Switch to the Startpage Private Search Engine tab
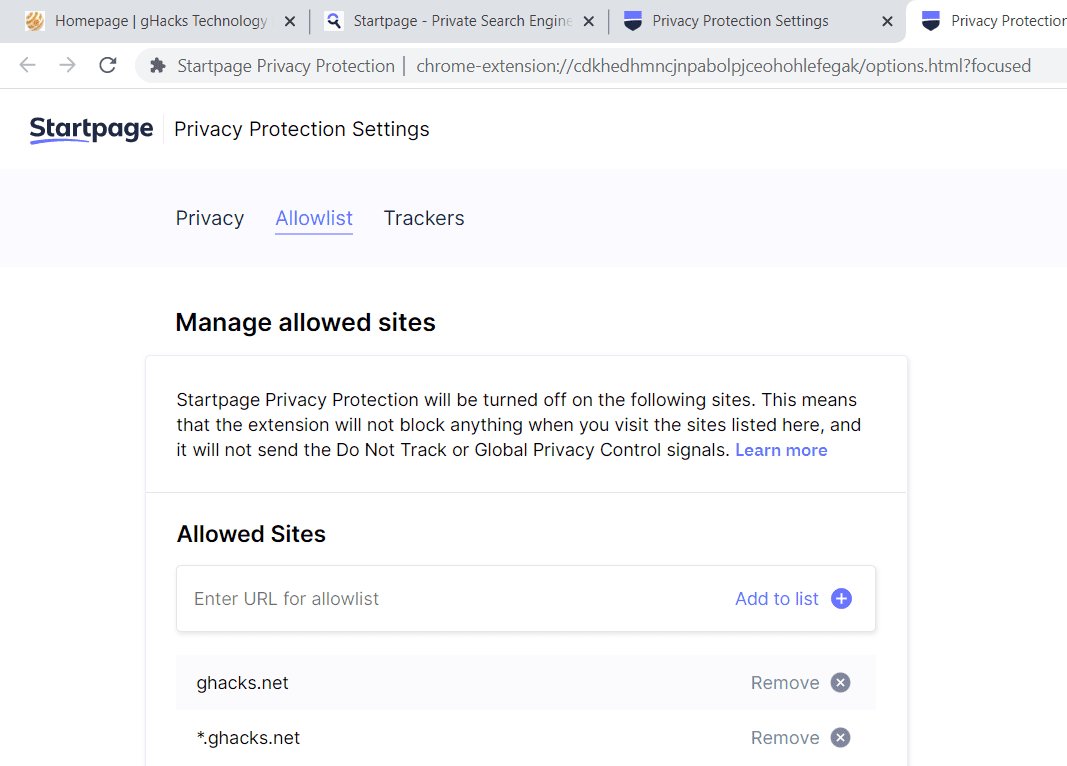Viewport: 1067px width, 766px height. coord(461,21)
